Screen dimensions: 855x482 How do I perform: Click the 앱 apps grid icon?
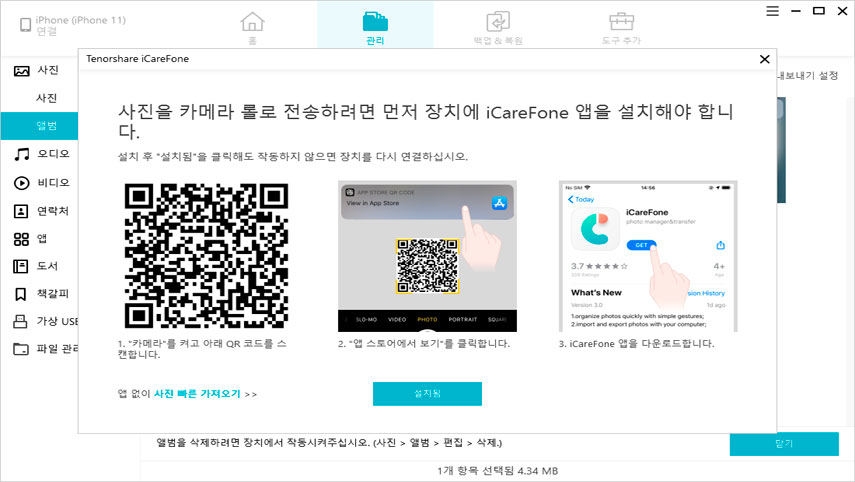click(x=21, y=239)
